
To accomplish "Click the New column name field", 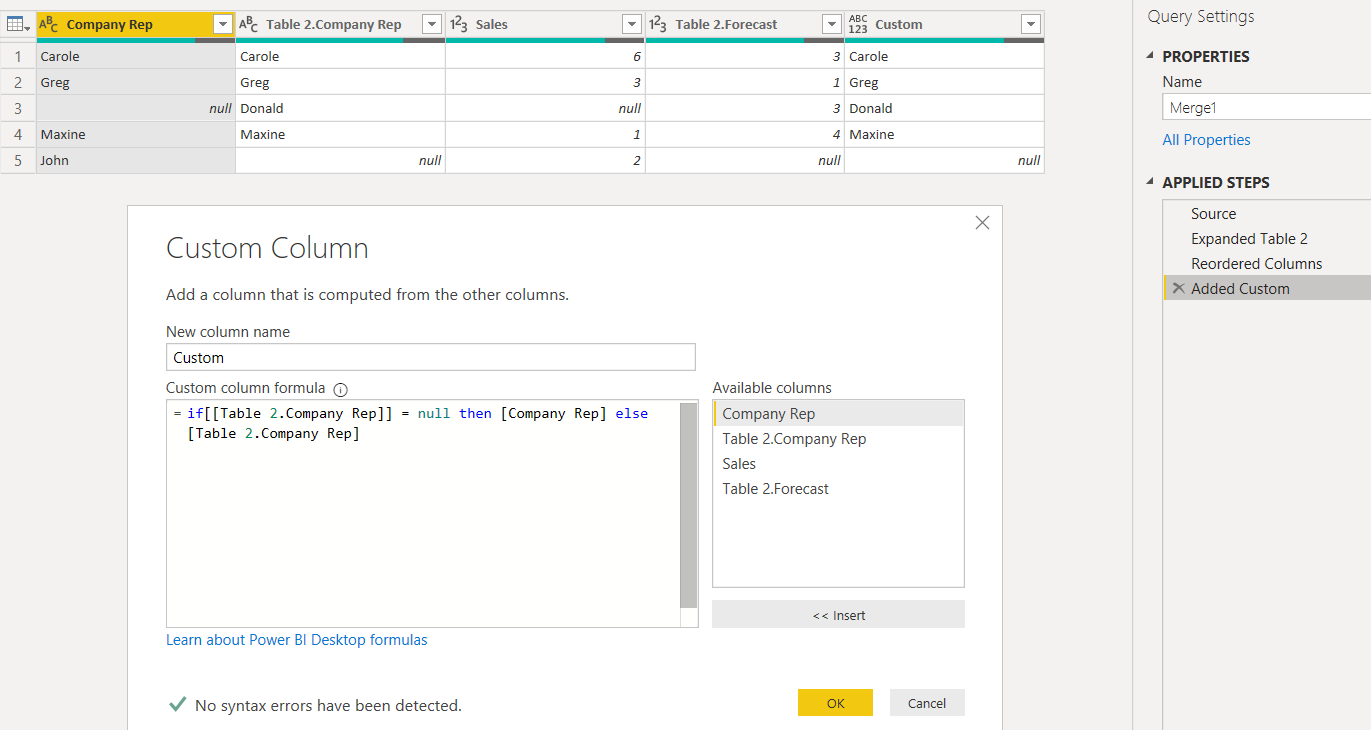I will pos(430,357).
